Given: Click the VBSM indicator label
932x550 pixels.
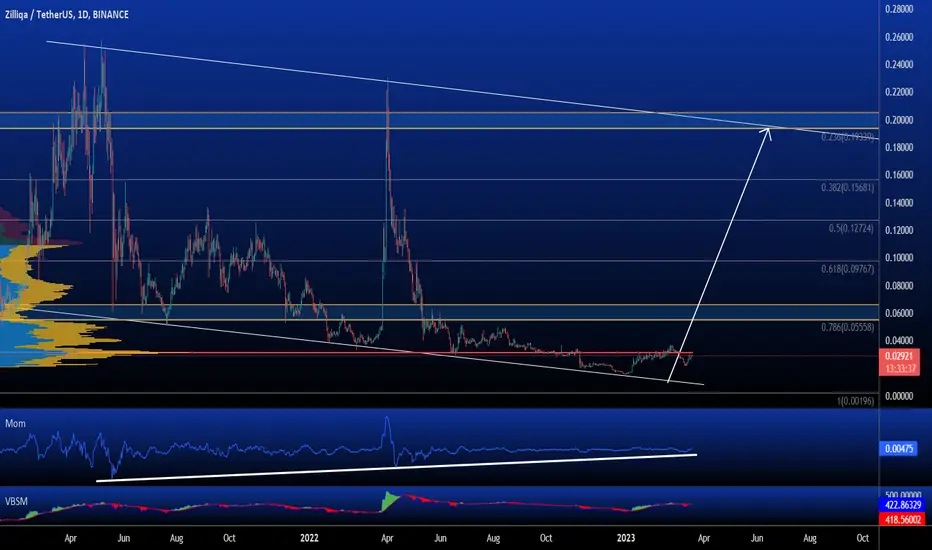Looking at the screenshot, I should pos(16,501).
